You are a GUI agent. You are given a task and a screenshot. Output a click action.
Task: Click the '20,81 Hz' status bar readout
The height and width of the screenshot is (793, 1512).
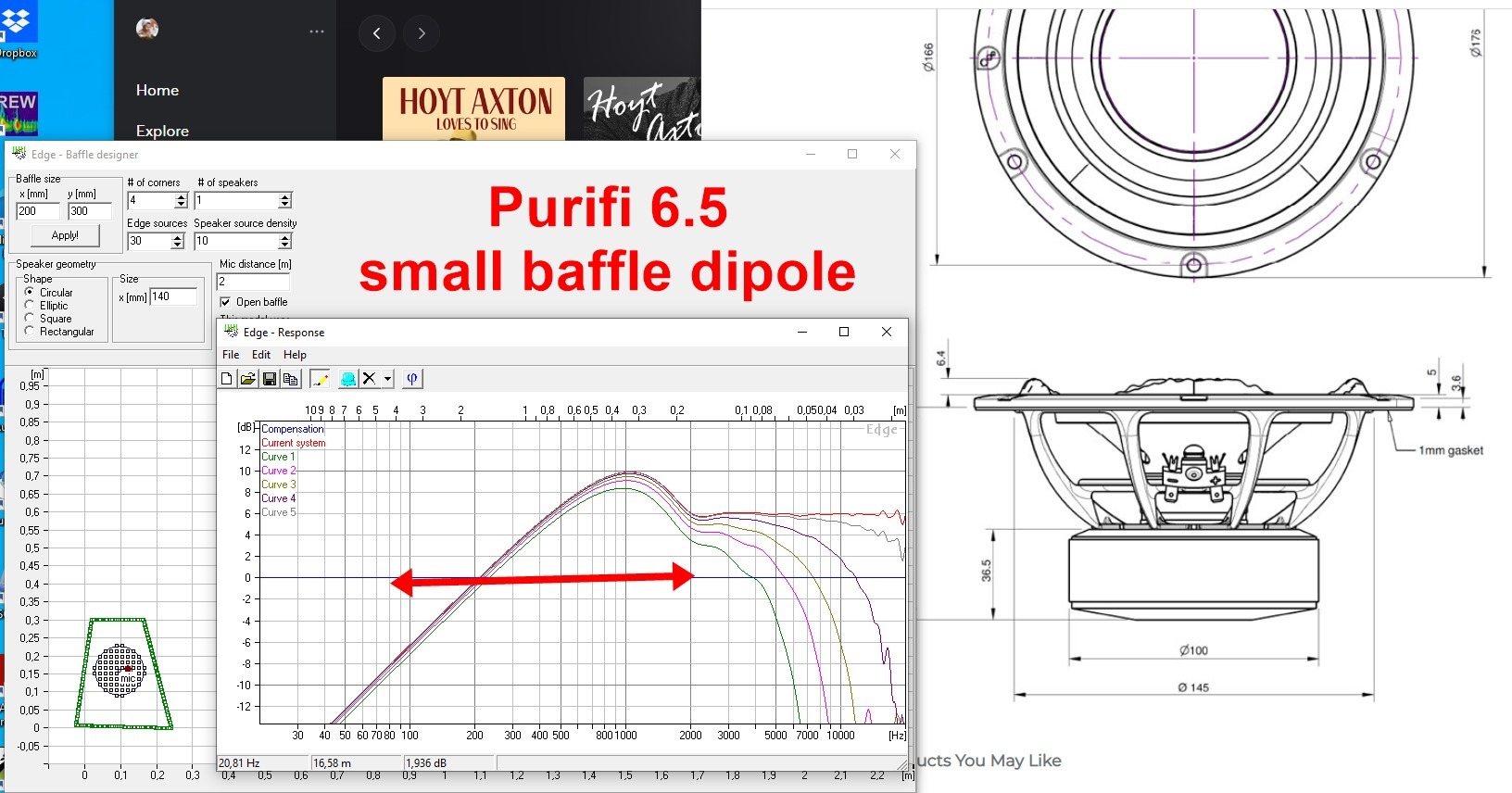click(263, 763)
